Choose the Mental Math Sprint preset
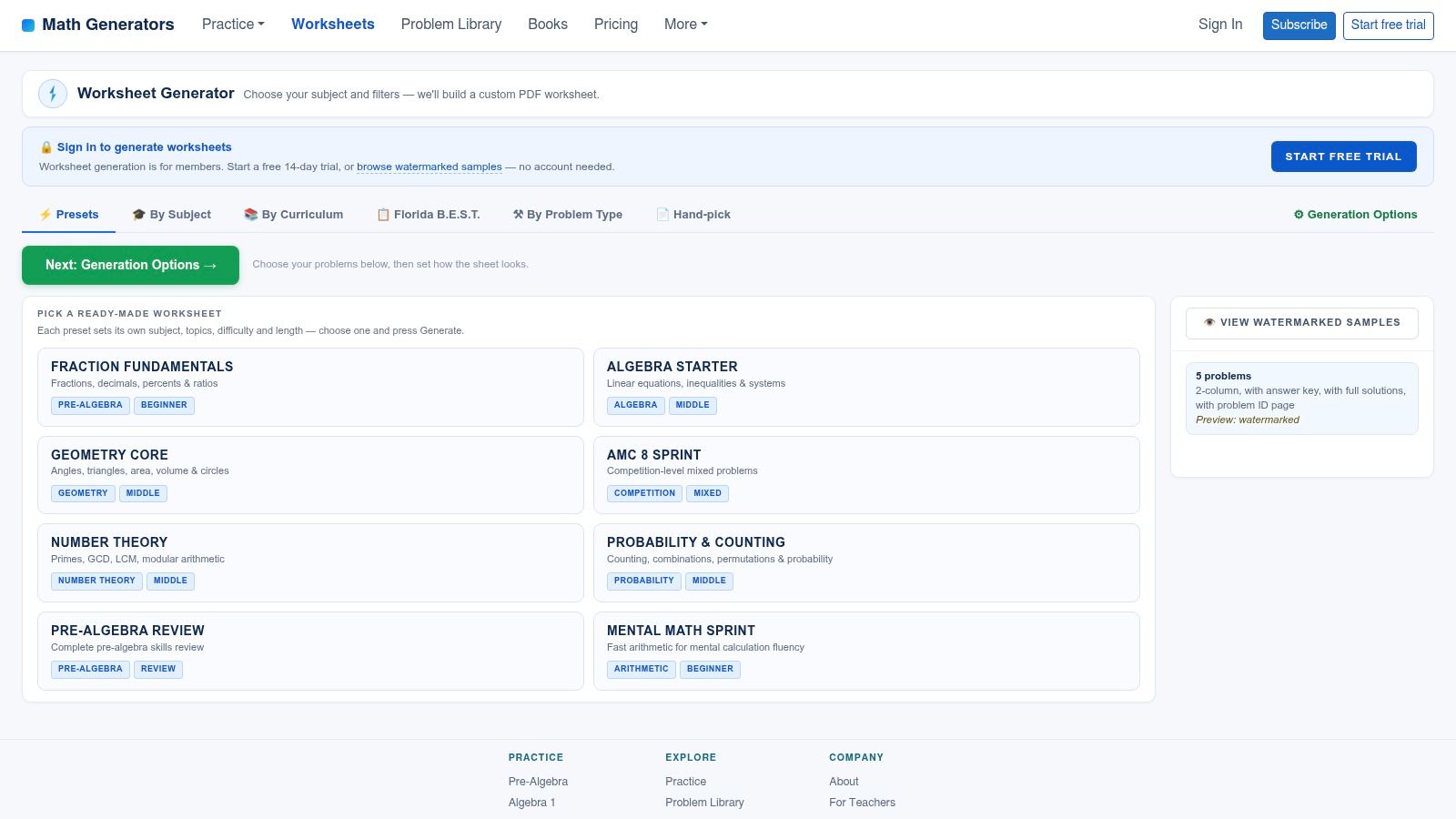Image resolution: width=1456 pixels, height=819 pixels. click(866, 651)
